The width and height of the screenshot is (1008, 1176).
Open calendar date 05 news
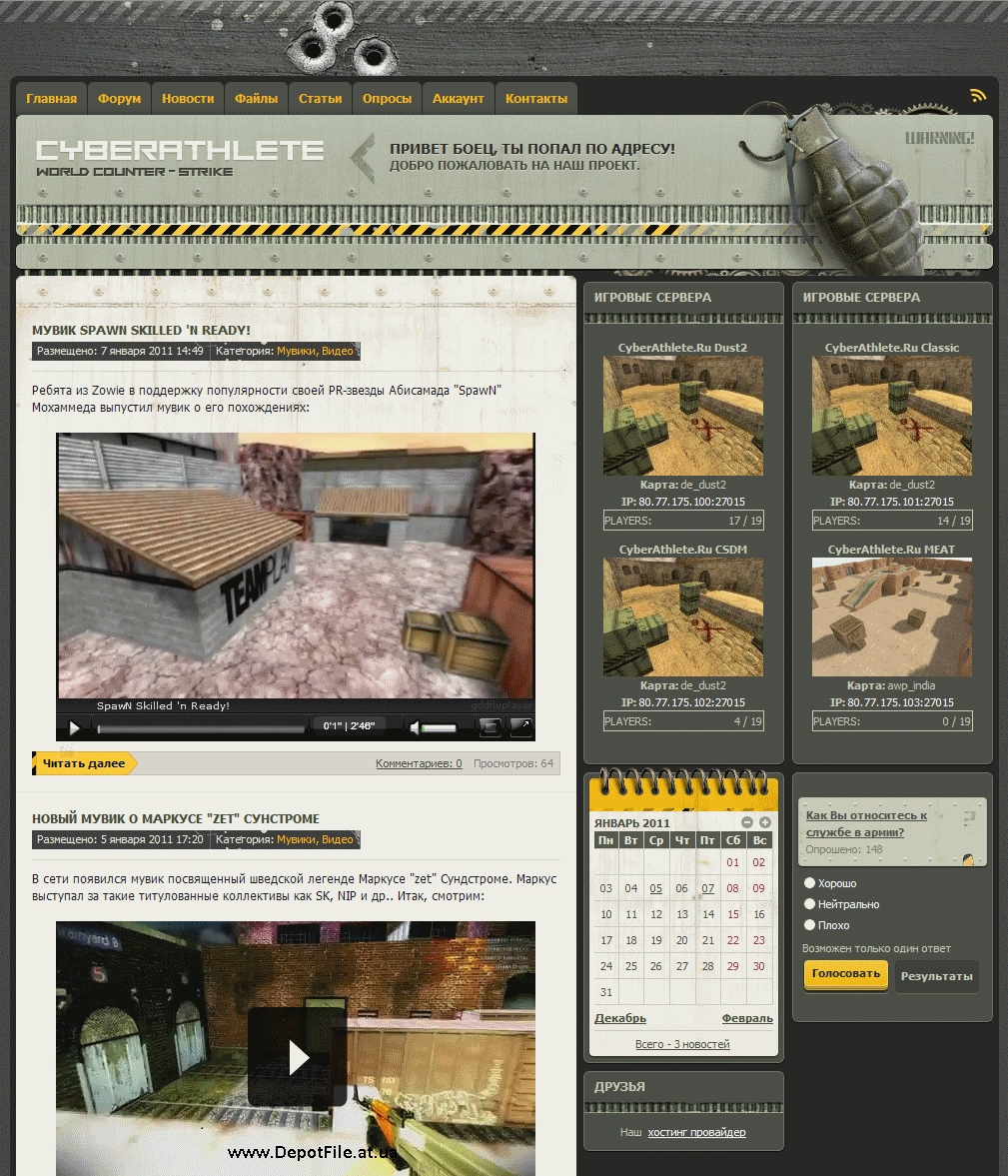[656, 889]
